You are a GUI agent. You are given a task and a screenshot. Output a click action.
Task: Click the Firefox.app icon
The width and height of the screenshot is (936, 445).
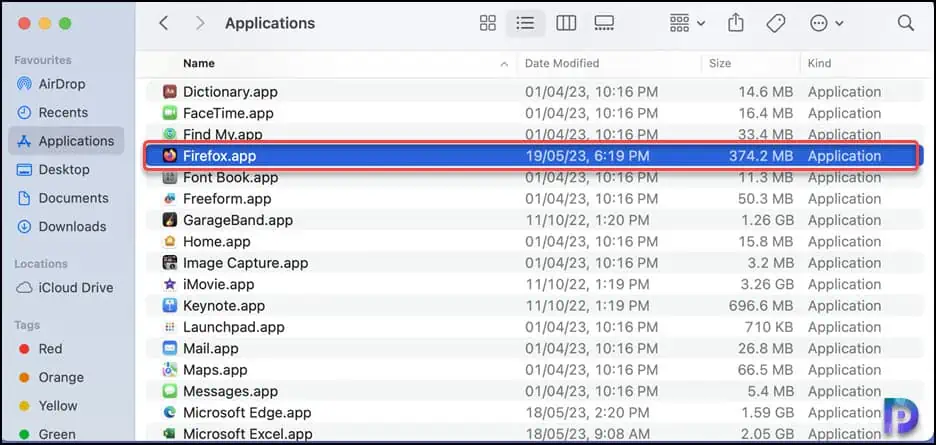click(x=170, y=156)
